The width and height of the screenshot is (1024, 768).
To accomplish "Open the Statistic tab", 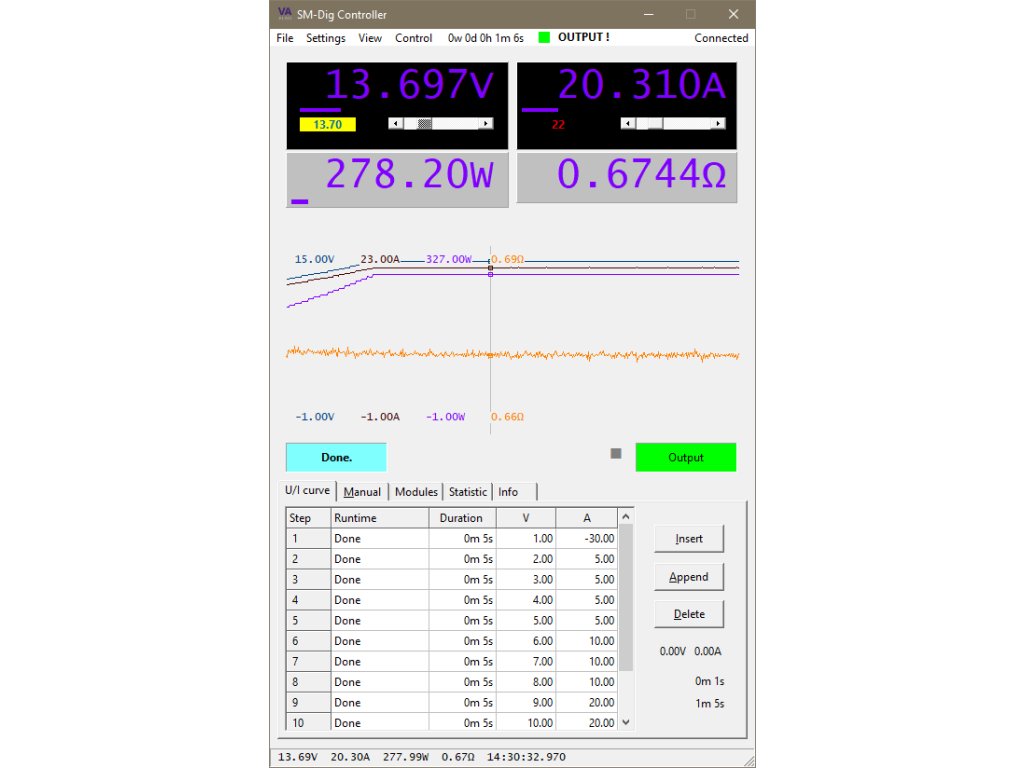I will pyautogui.click(x=467, y=492).
